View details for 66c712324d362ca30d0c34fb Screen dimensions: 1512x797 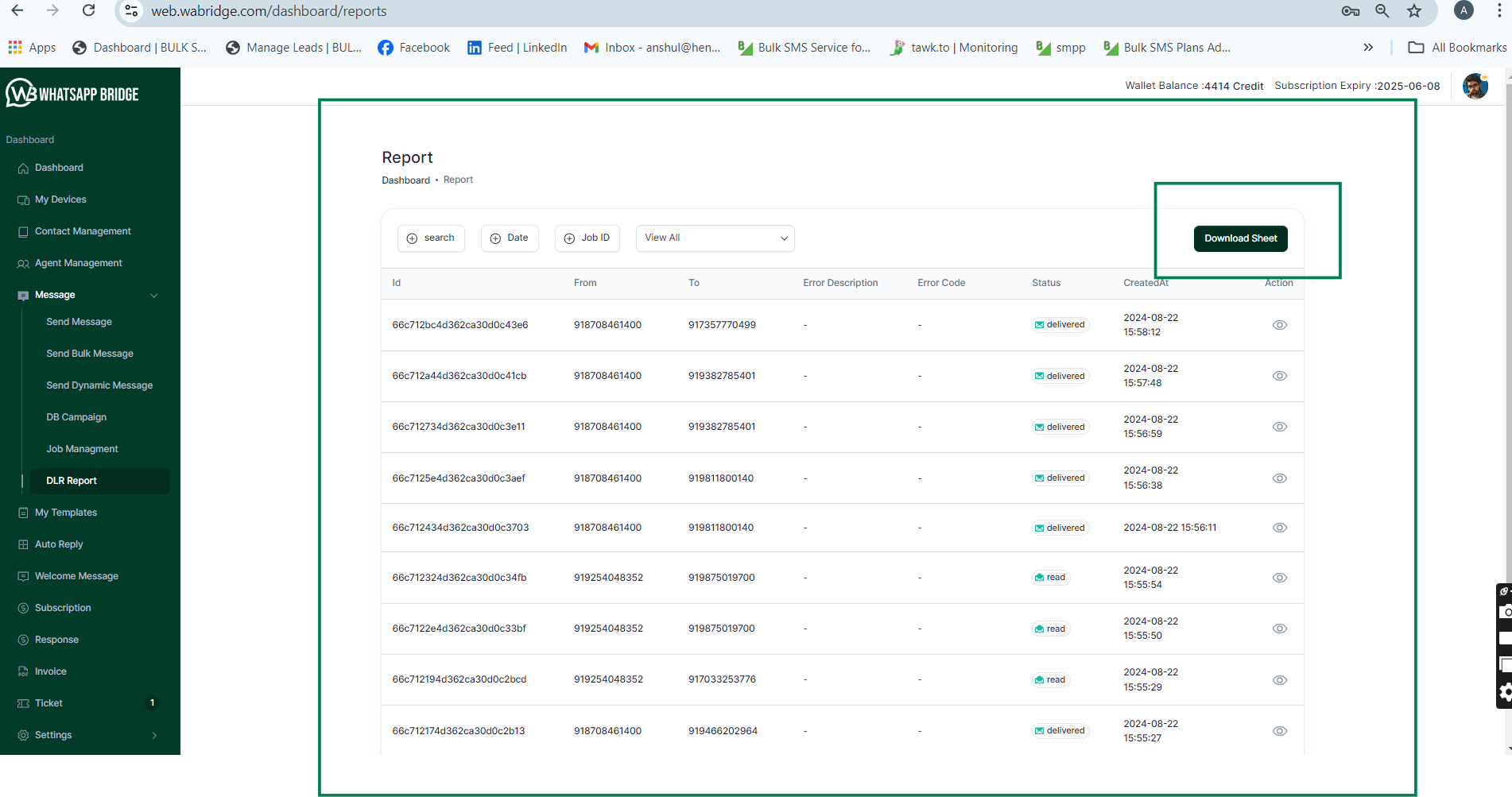coord(1279,578)
